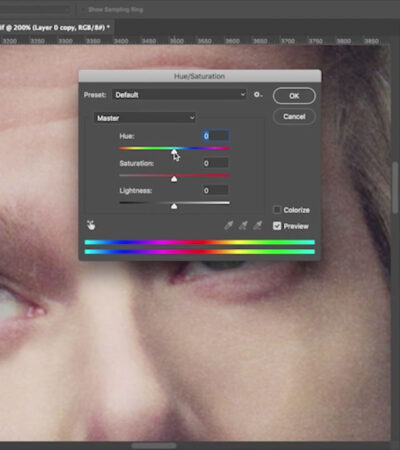Select the first eyedropper tool
Screen dimensions: 400x450
coord(229,226)
